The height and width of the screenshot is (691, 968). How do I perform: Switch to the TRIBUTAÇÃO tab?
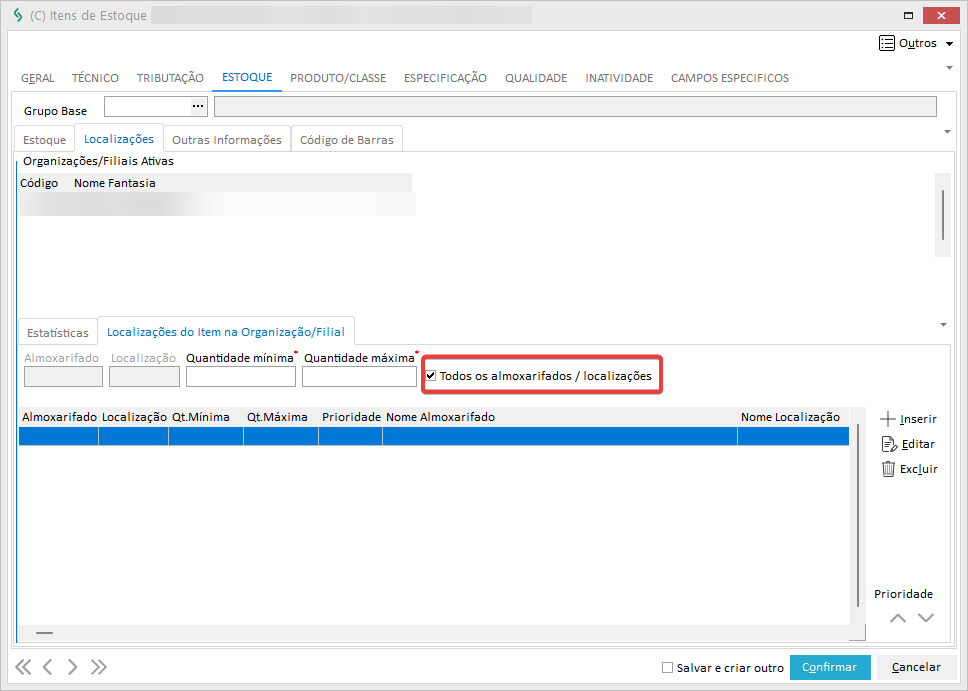[x=170, y=78]
